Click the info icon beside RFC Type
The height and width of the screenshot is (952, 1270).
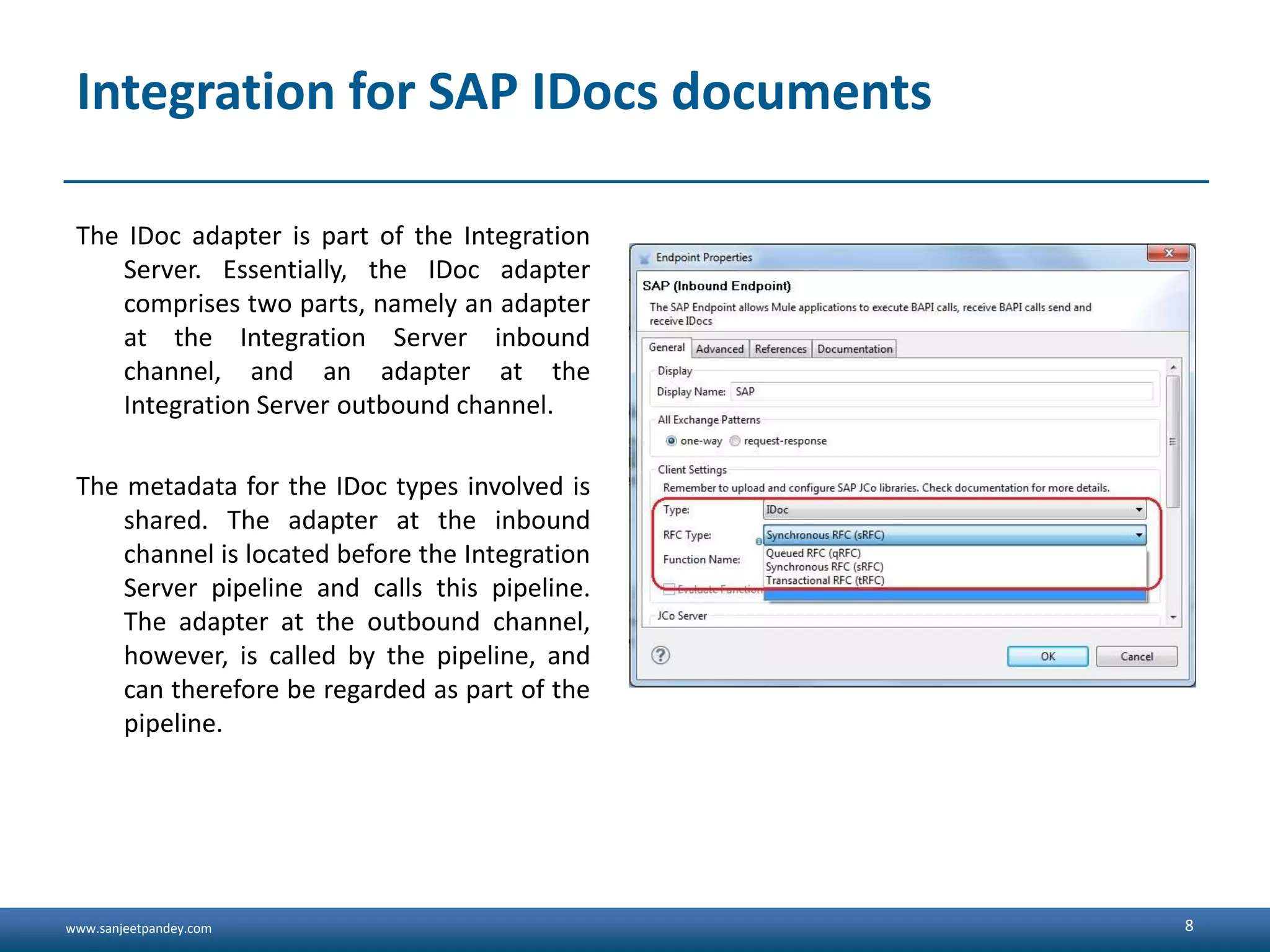coord(758,541)
